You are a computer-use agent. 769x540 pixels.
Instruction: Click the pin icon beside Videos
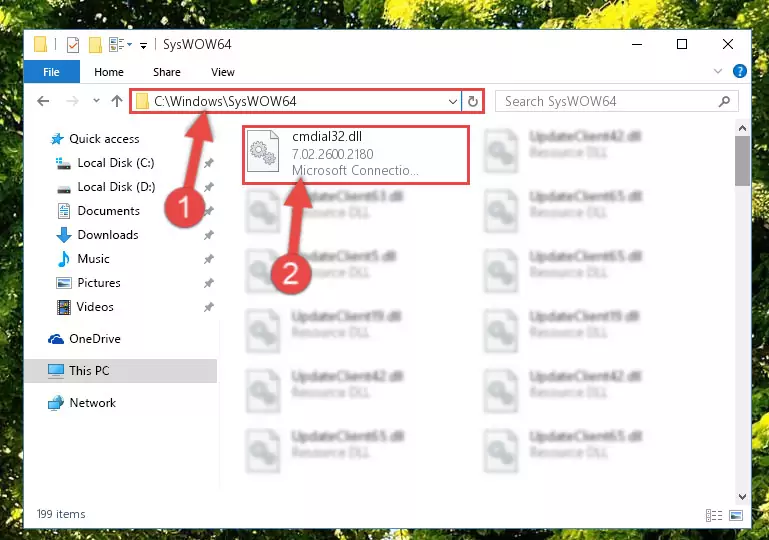pos(209,307)
